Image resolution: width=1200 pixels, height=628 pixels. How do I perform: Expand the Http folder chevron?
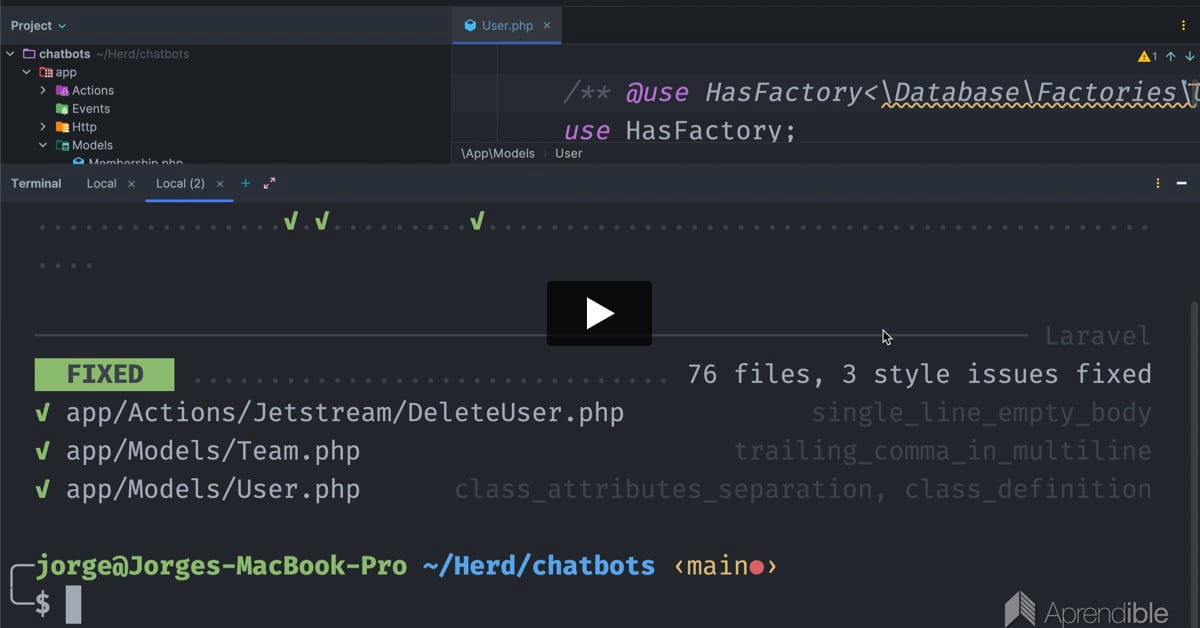pyautogui.click(x=43, y=127)
